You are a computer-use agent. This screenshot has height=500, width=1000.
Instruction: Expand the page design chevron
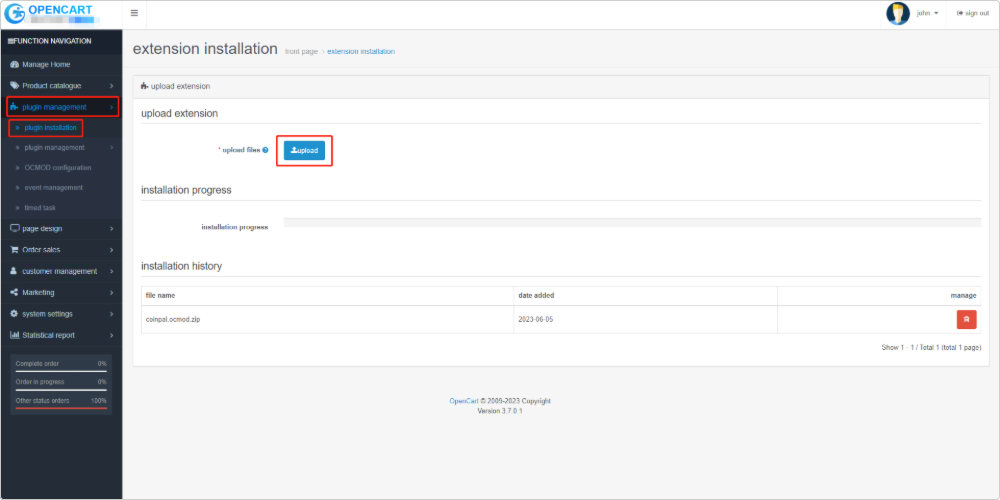[111, 228]
